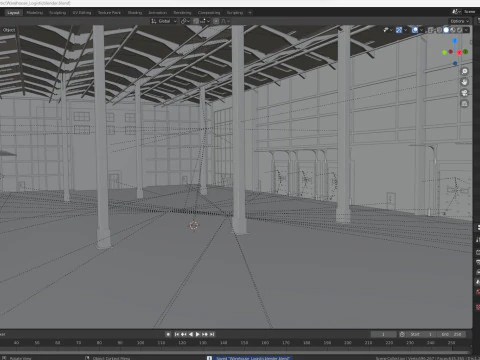
Task: Click frame 200 on the timeline ruler
Action: coord(348,343)
